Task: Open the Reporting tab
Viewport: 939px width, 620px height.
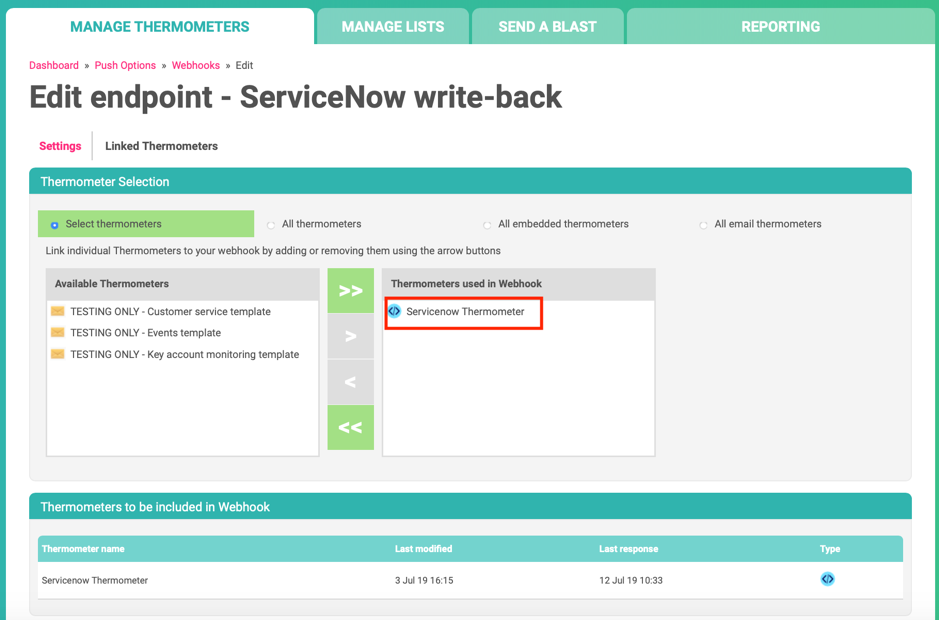Action: 780,26
